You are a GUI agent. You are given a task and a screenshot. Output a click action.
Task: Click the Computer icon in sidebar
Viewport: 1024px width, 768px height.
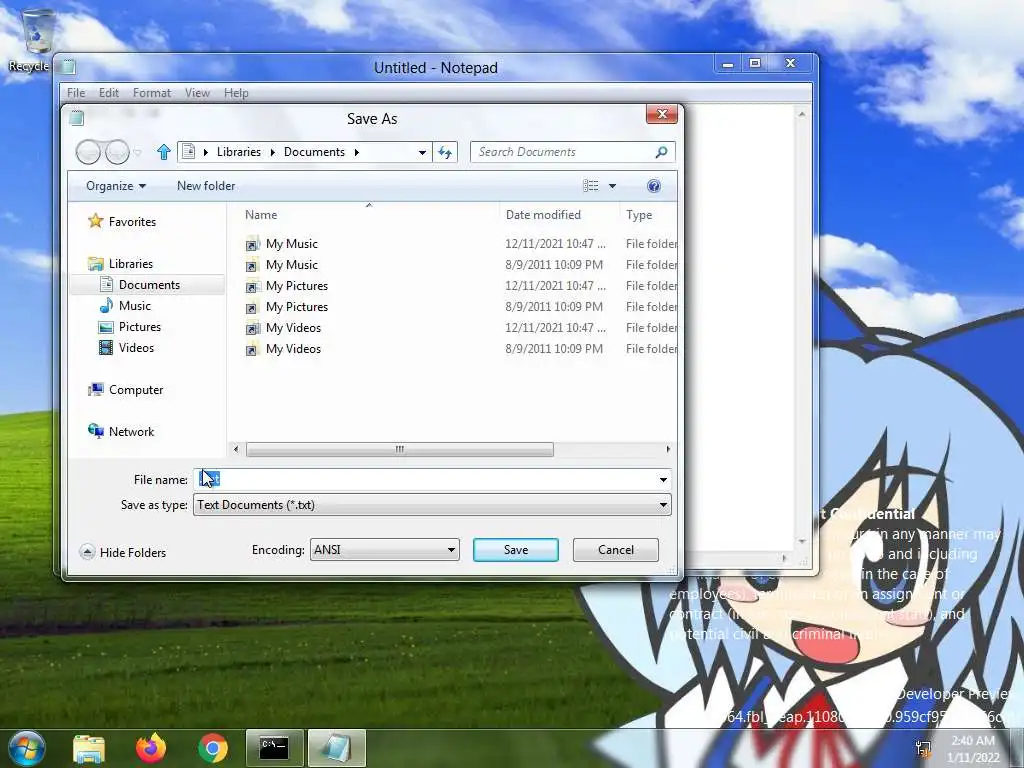(x=95, y=389)
